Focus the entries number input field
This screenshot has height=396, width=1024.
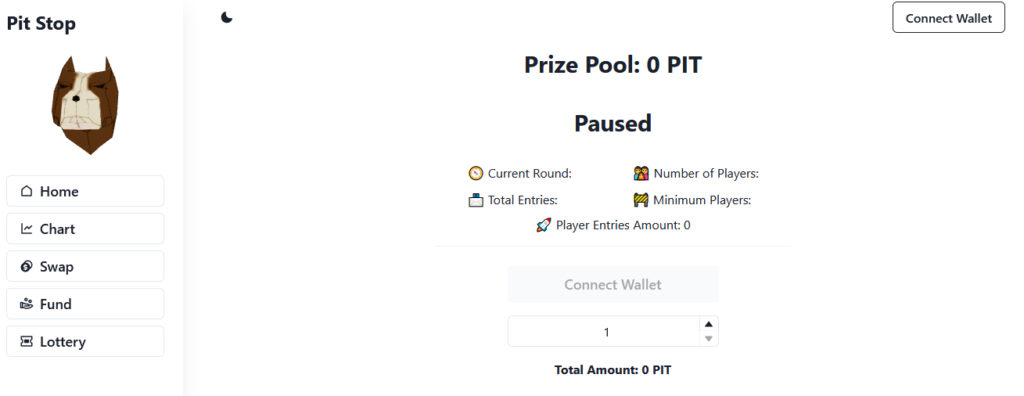click(x=605, y=332)
